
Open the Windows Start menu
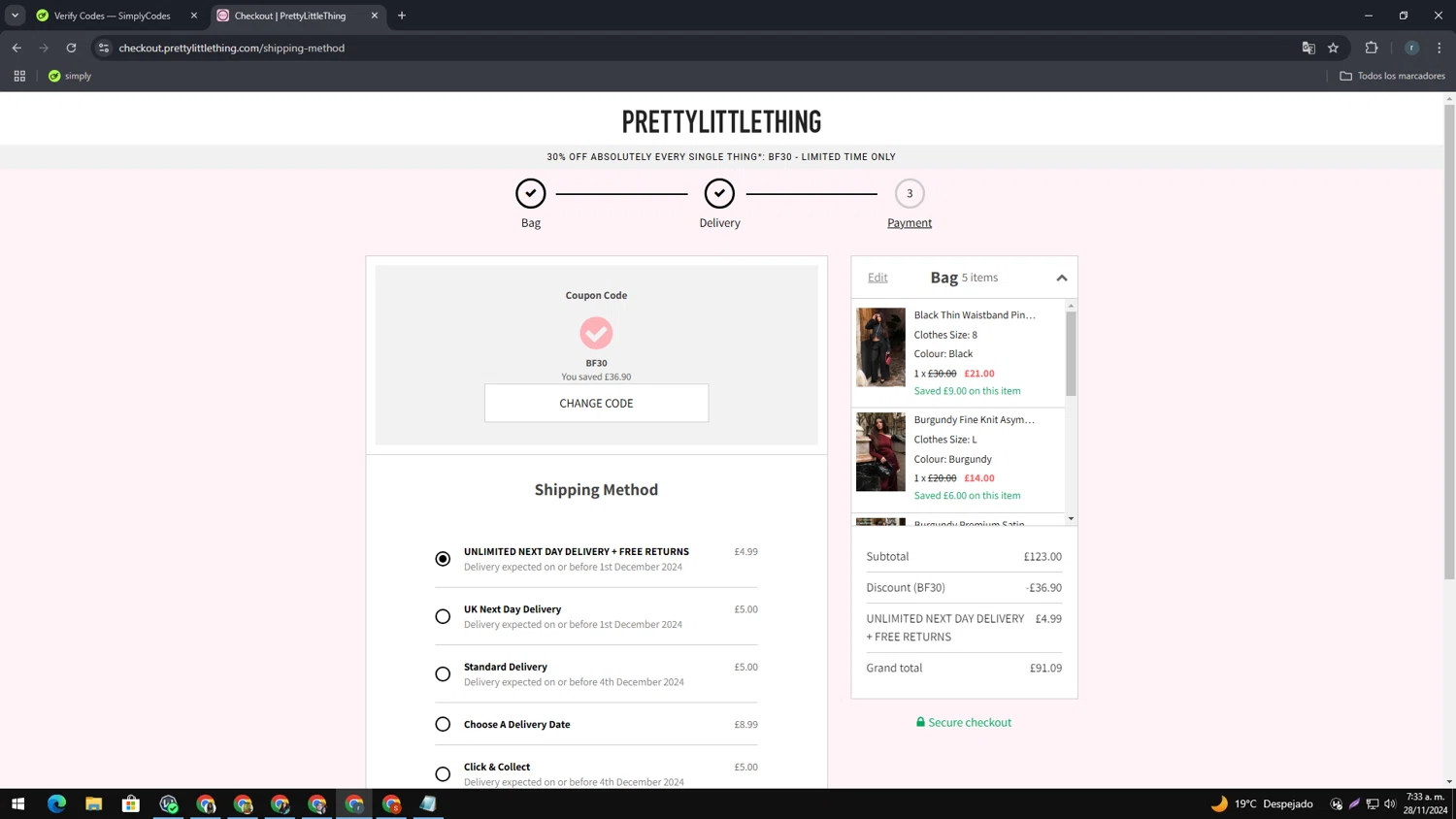(17, 803)
